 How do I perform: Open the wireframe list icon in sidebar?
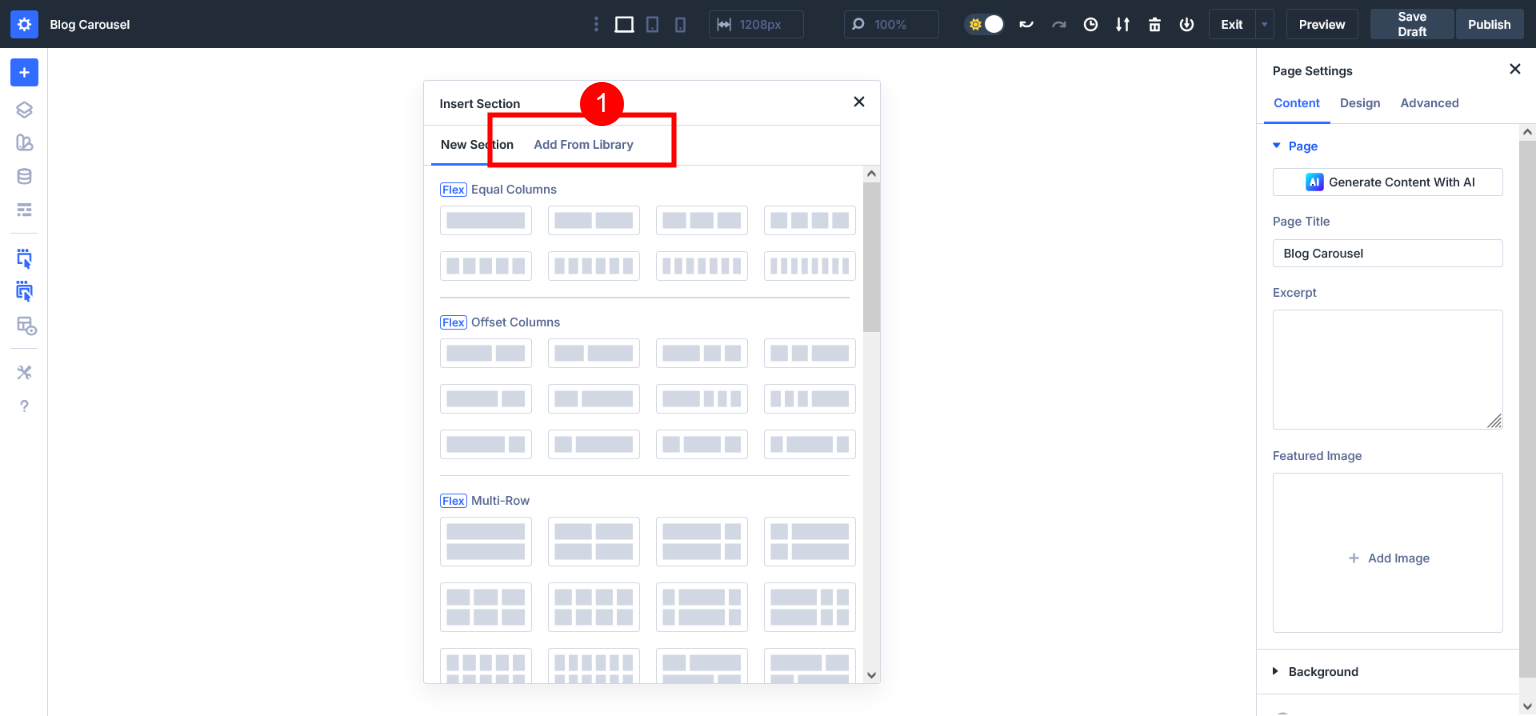click(x=24, y=209)
